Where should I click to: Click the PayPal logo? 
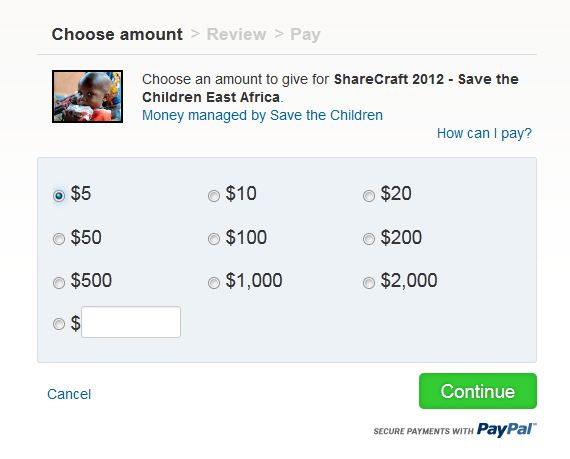click(x=506, y=430)
